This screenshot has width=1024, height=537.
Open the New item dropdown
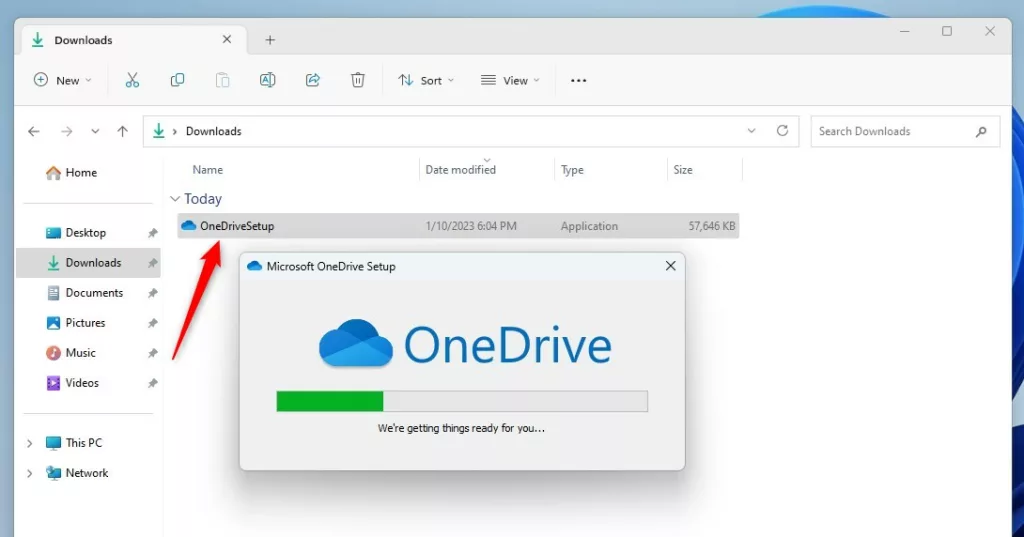[63, 80]
